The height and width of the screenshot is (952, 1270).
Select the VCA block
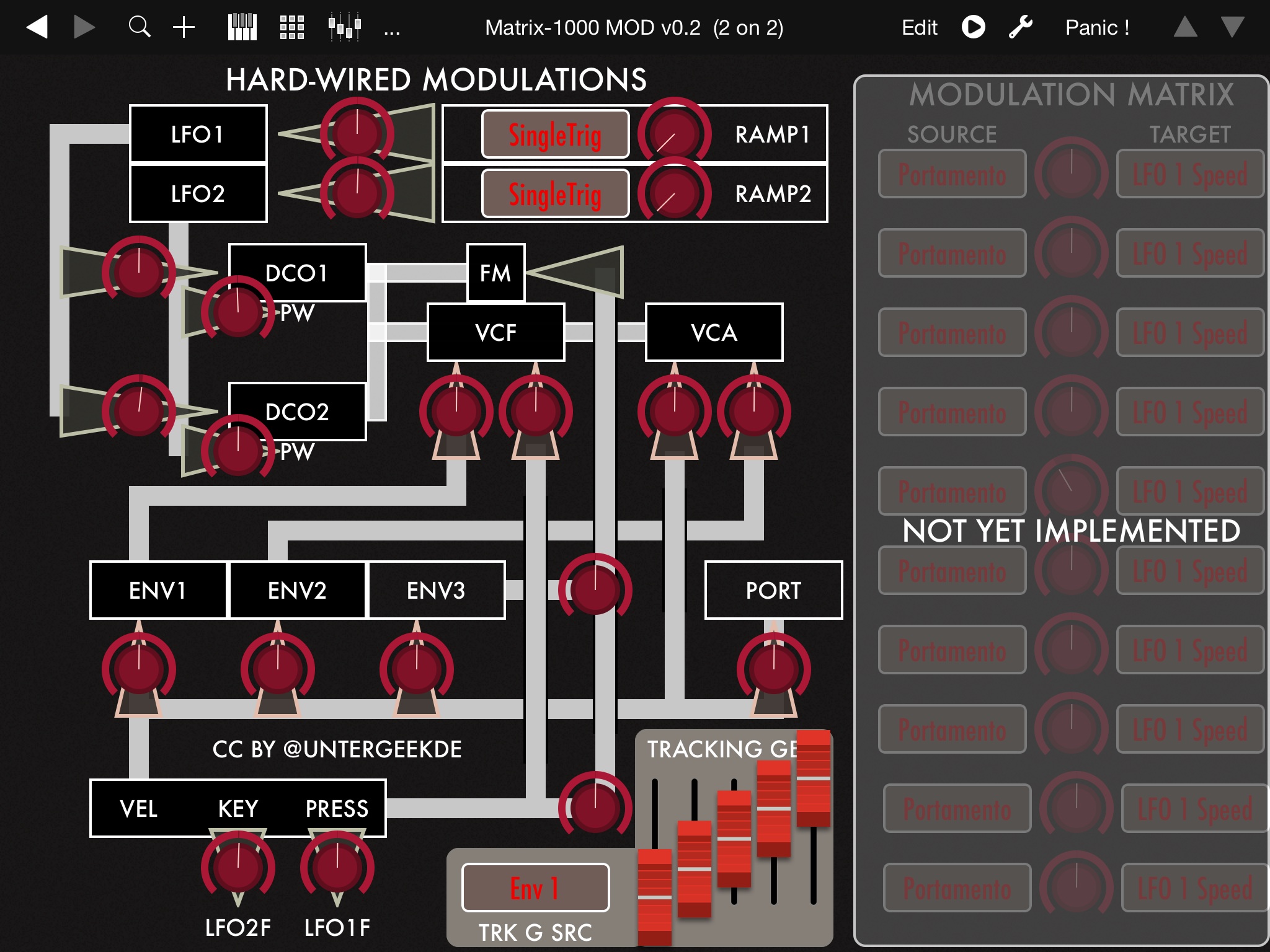coord(714,332)
